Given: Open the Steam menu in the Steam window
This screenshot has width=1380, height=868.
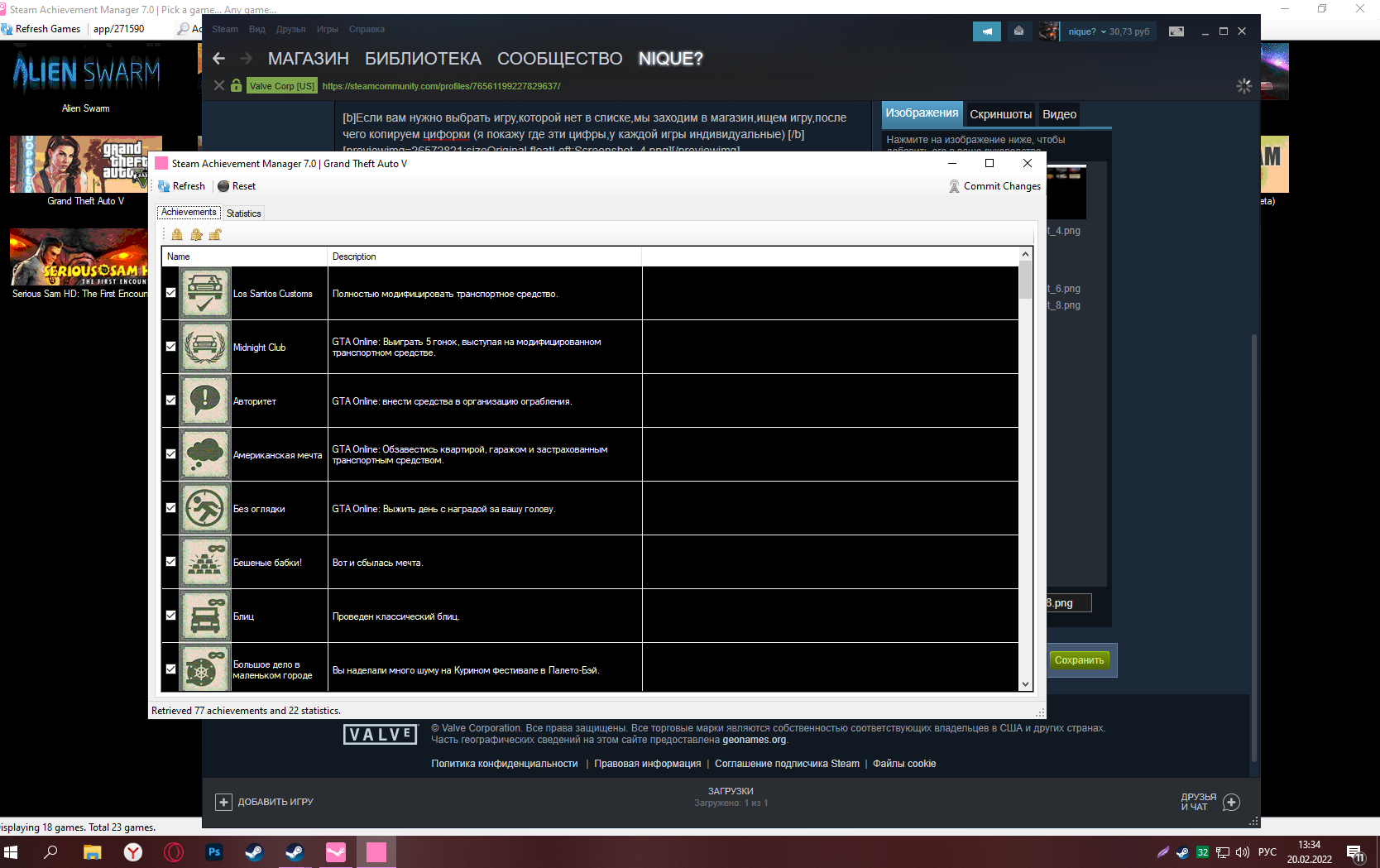Looking at the screenshot, I should [x=225, y=30].
